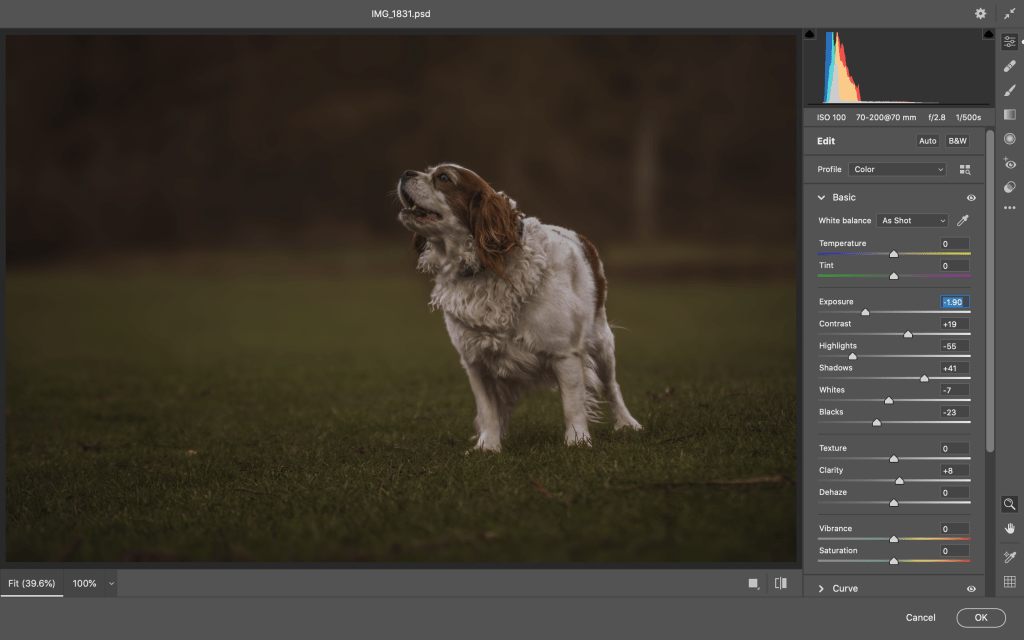This screenshot has width=1024, height=640.
Task: Open the Radial Filter tool
Action: (1010, 139)
